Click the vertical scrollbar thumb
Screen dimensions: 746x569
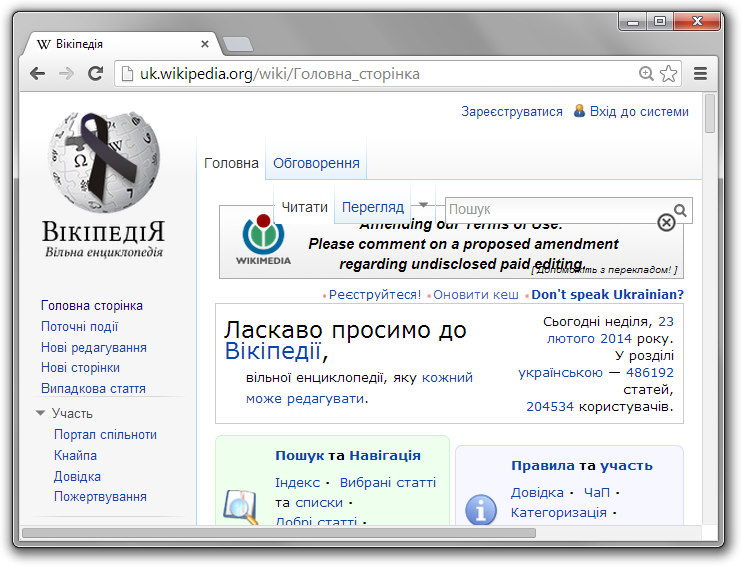[x=709, y=114]
